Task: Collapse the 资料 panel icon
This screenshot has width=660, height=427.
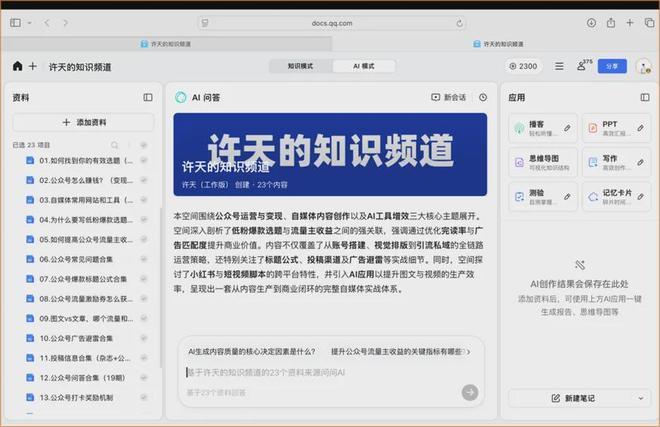Action: [148, 97]
